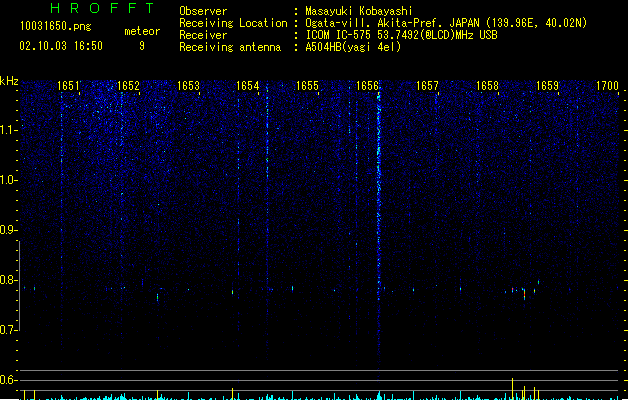Click the tallest yellow level spike near 1658
629x400 pixels.
(x=512, y=388)
